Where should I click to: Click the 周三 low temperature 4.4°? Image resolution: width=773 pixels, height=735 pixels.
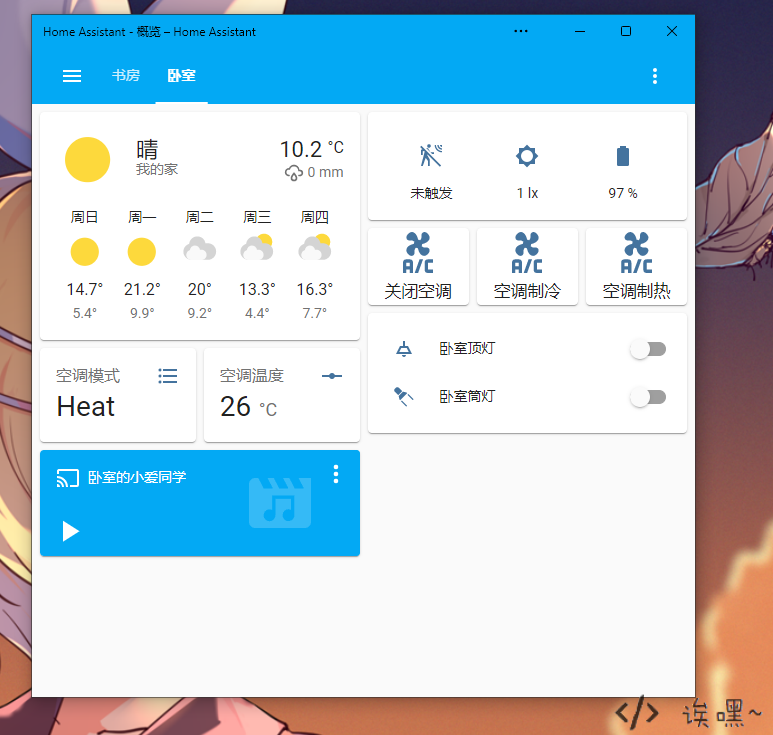tap(257, 313)
